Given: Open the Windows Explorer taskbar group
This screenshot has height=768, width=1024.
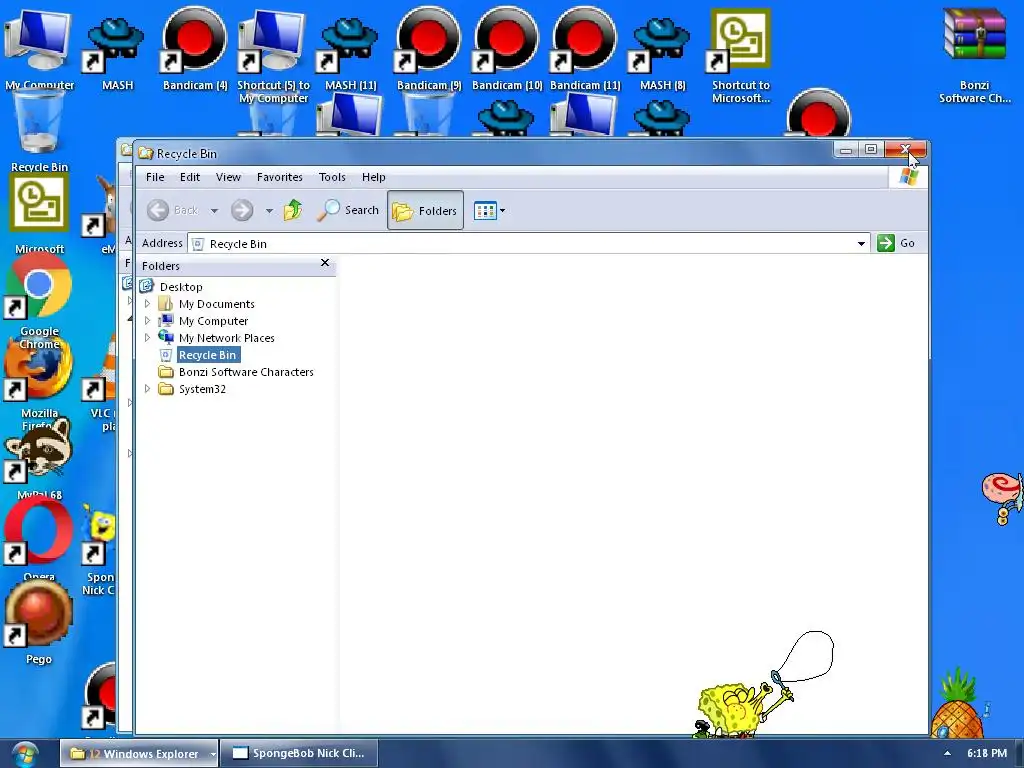Looking at the screenshot, I should pyautogui.click(x=139, y=754).
